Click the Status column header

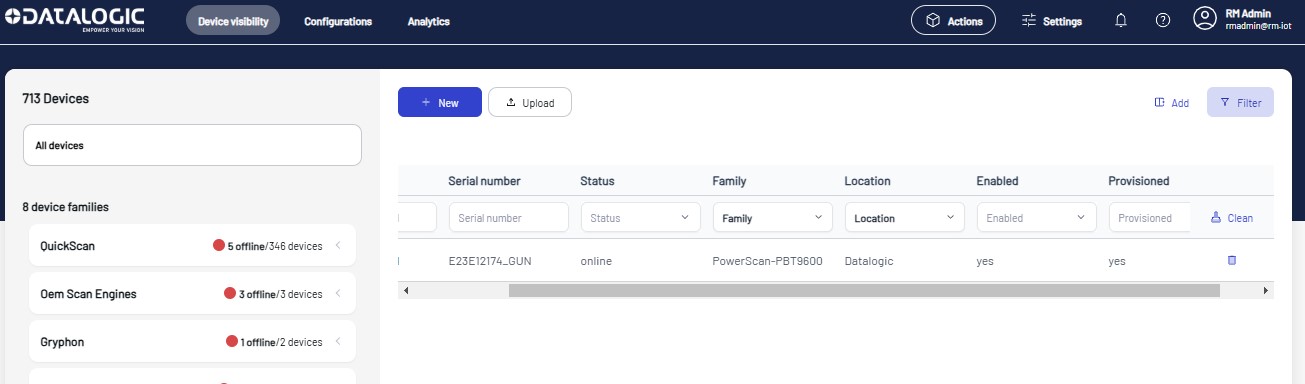597,181
